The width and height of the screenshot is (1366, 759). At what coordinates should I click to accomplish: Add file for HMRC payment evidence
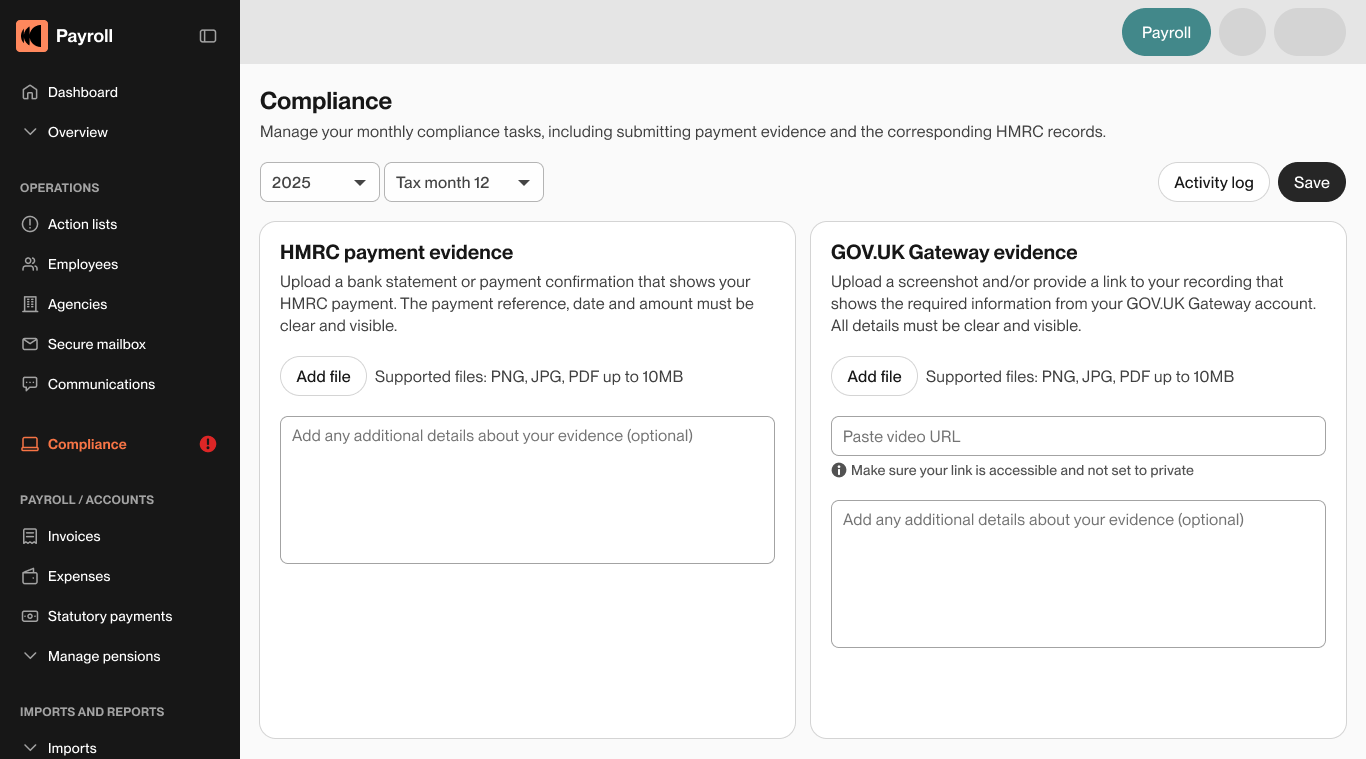coord(323,376)
